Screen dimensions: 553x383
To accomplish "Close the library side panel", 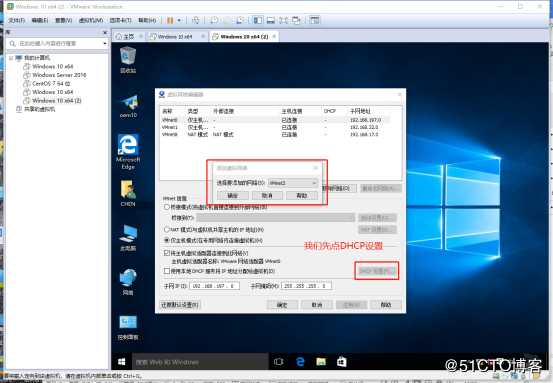I will pyautogui.click(x=105, y=32).
